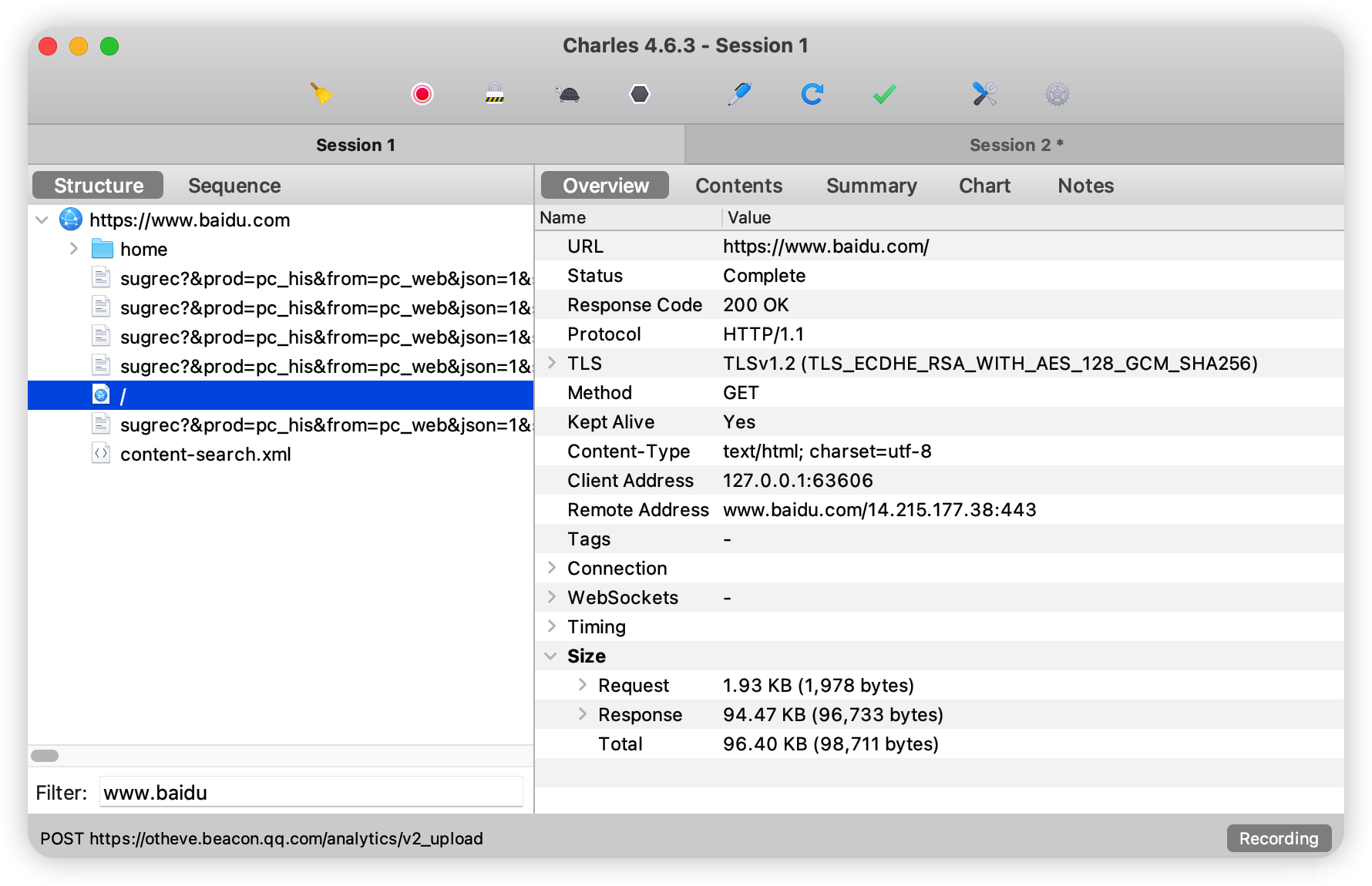This screenshot has height=886, width=1372.
Task: Select the Sequence view
Action: click(x=234, y=186)
